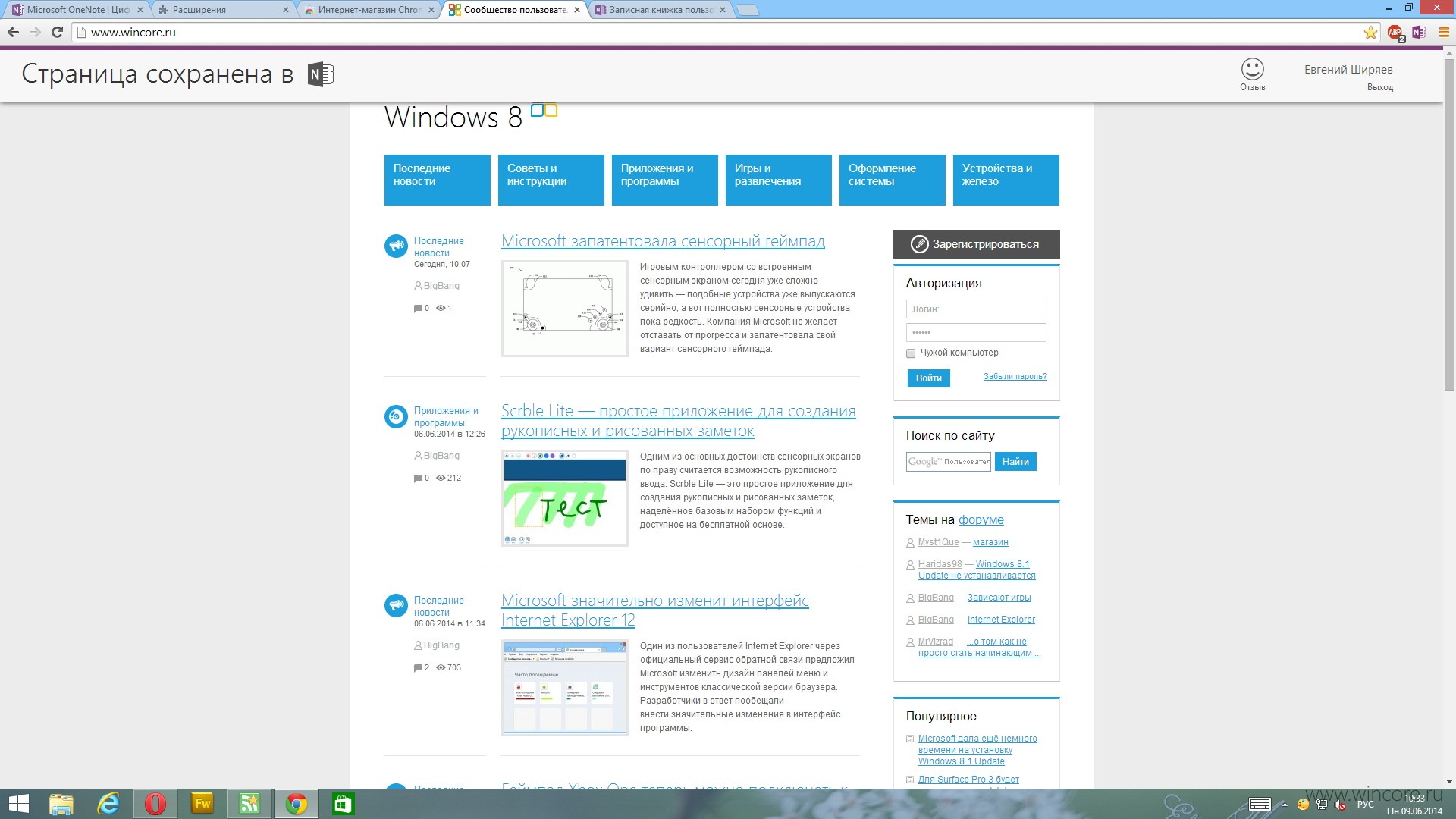Click megaphone icon beside Internet Explorer 12 article
The height and width of the screenshot is (819, 1456).
coord(396,605)
